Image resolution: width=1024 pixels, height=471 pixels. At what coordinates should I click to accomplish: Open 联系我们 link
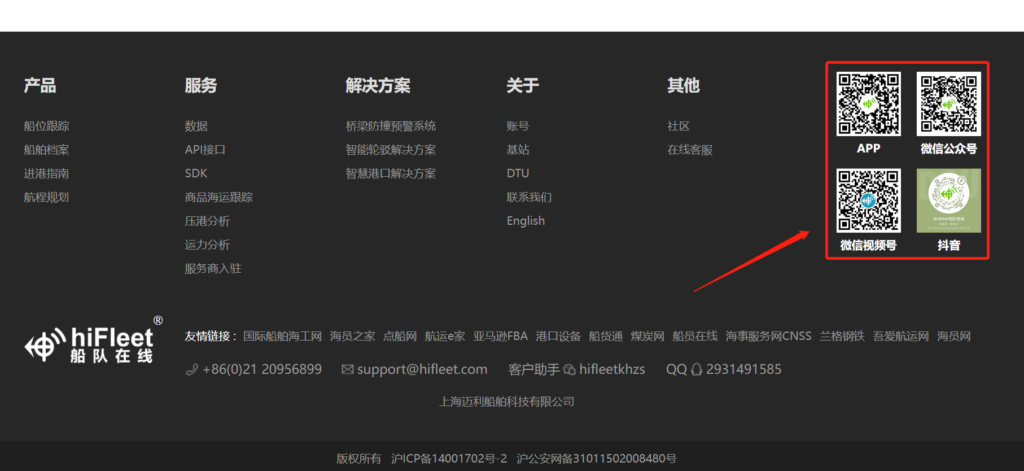click(x=529, y=197)
